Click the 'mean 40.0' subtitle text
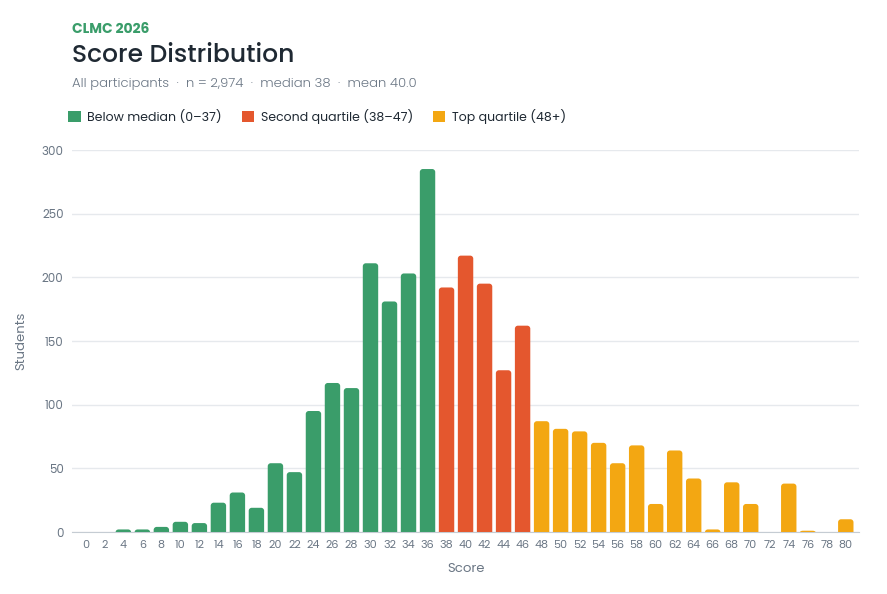 coord(382,83)
